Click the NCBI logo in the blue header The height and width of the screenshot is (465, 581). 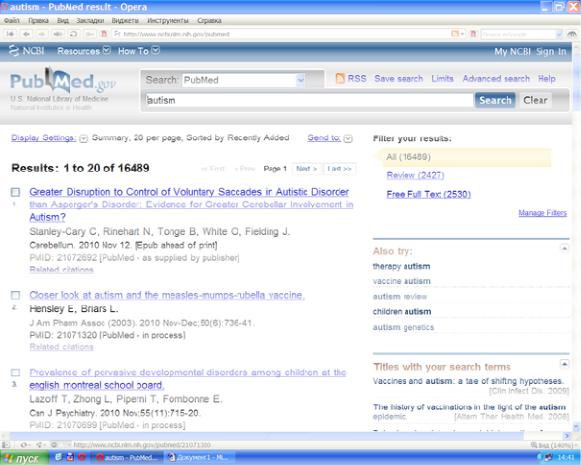coord(27,51)
